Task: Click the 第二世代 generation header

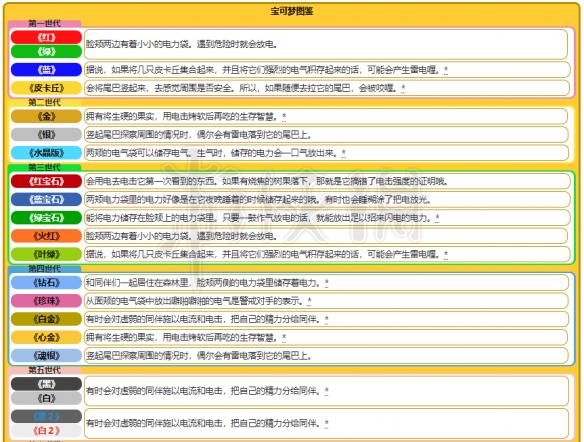Action: pyautogui.click(x=44, y=102)
